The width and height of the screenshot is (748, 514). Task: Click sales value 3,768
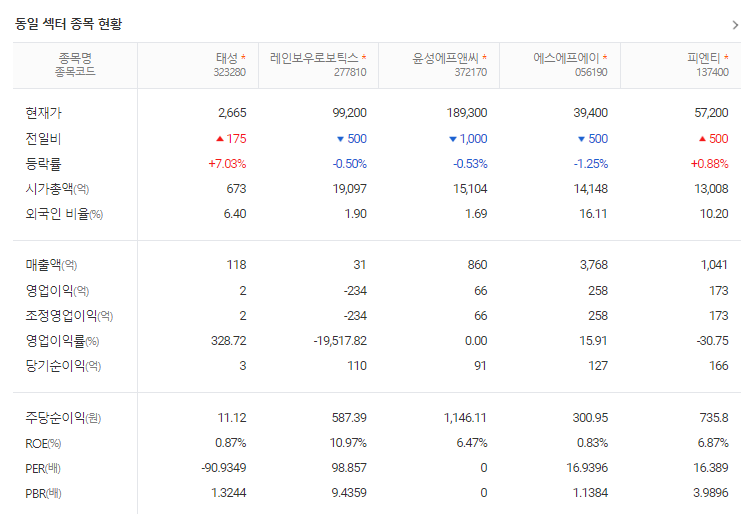pos(594,265)
